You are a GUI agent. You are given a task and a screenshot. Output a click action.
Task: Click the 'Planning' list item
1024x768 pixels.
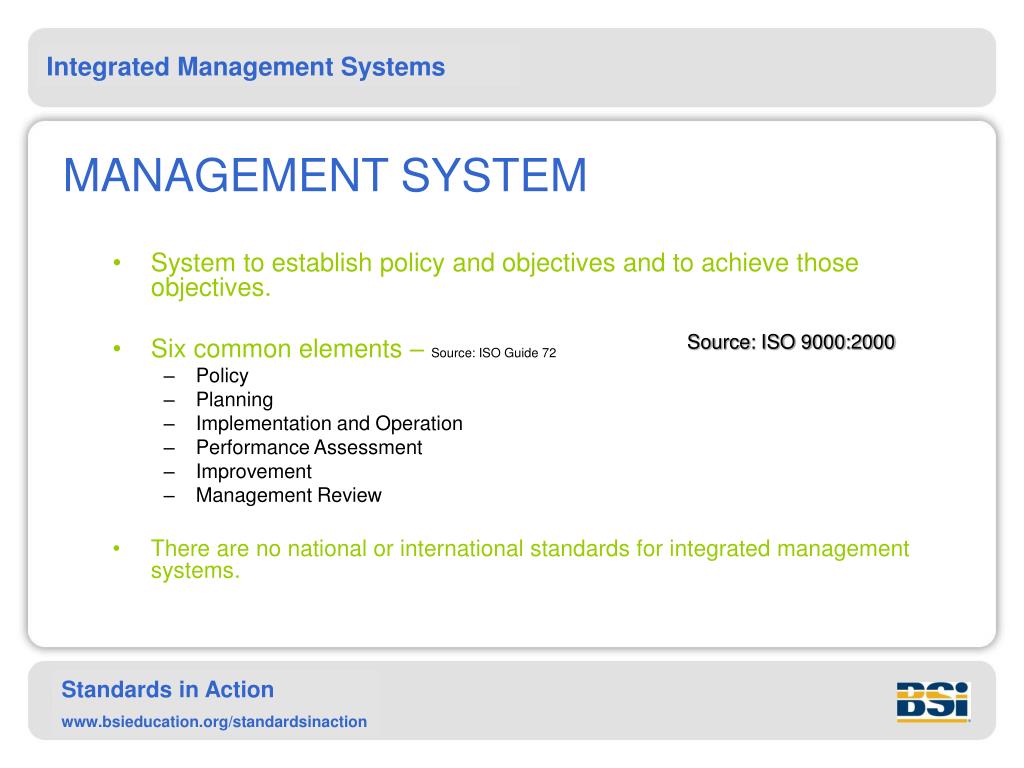pyautogui.click(x=234, y=400)
